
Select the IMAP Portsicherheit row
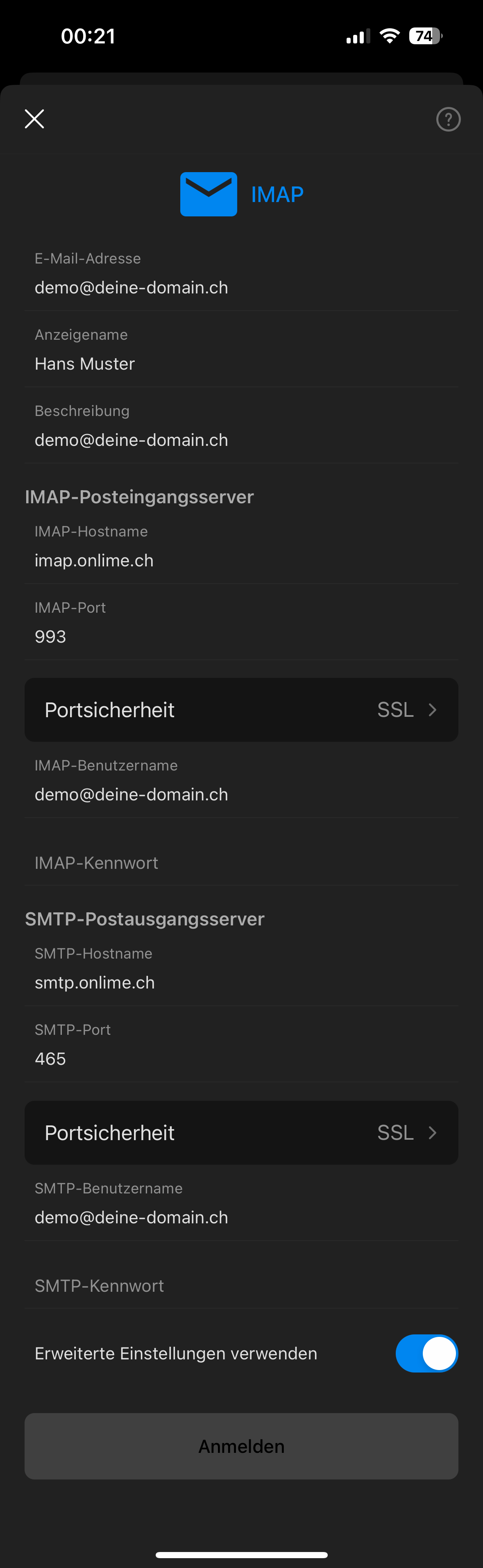tap(242, 710)
